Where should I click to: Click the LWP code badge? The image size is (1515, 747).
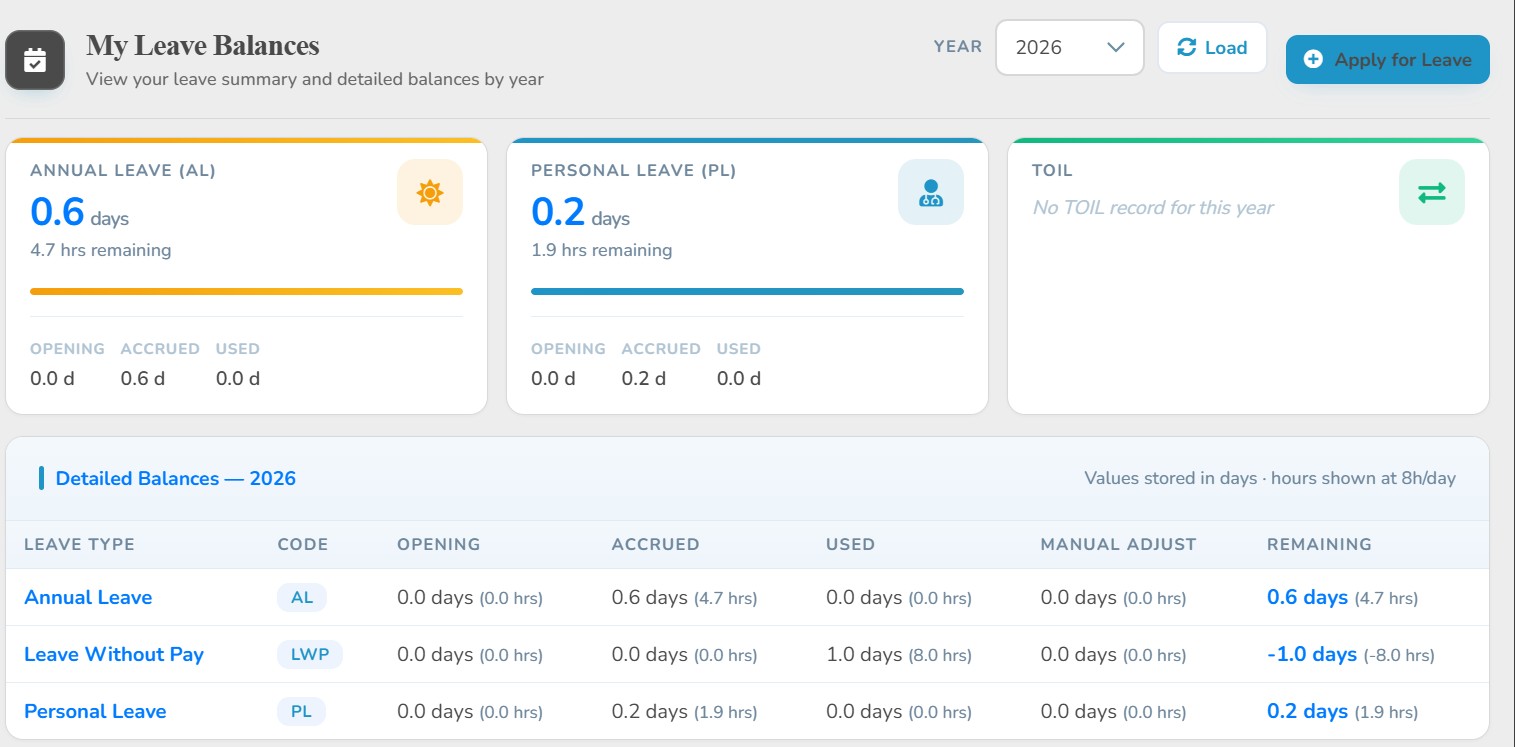coord(310,654)
